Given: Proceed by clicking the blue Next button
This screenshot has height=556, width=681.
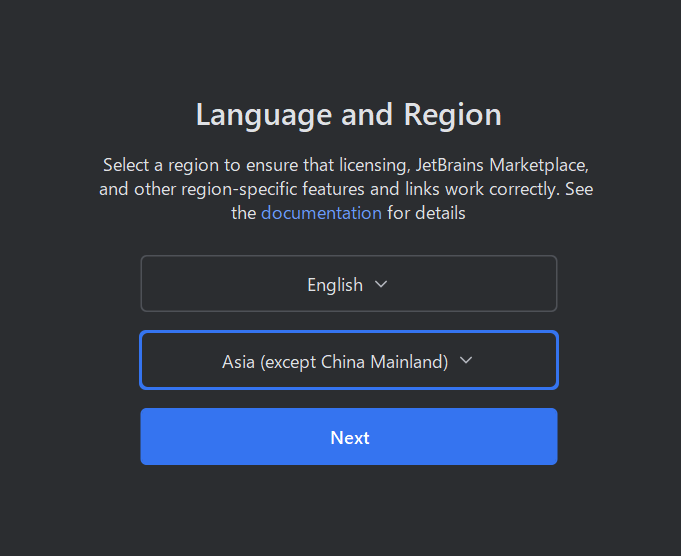Looking at the screenshot, I should 349,437.
